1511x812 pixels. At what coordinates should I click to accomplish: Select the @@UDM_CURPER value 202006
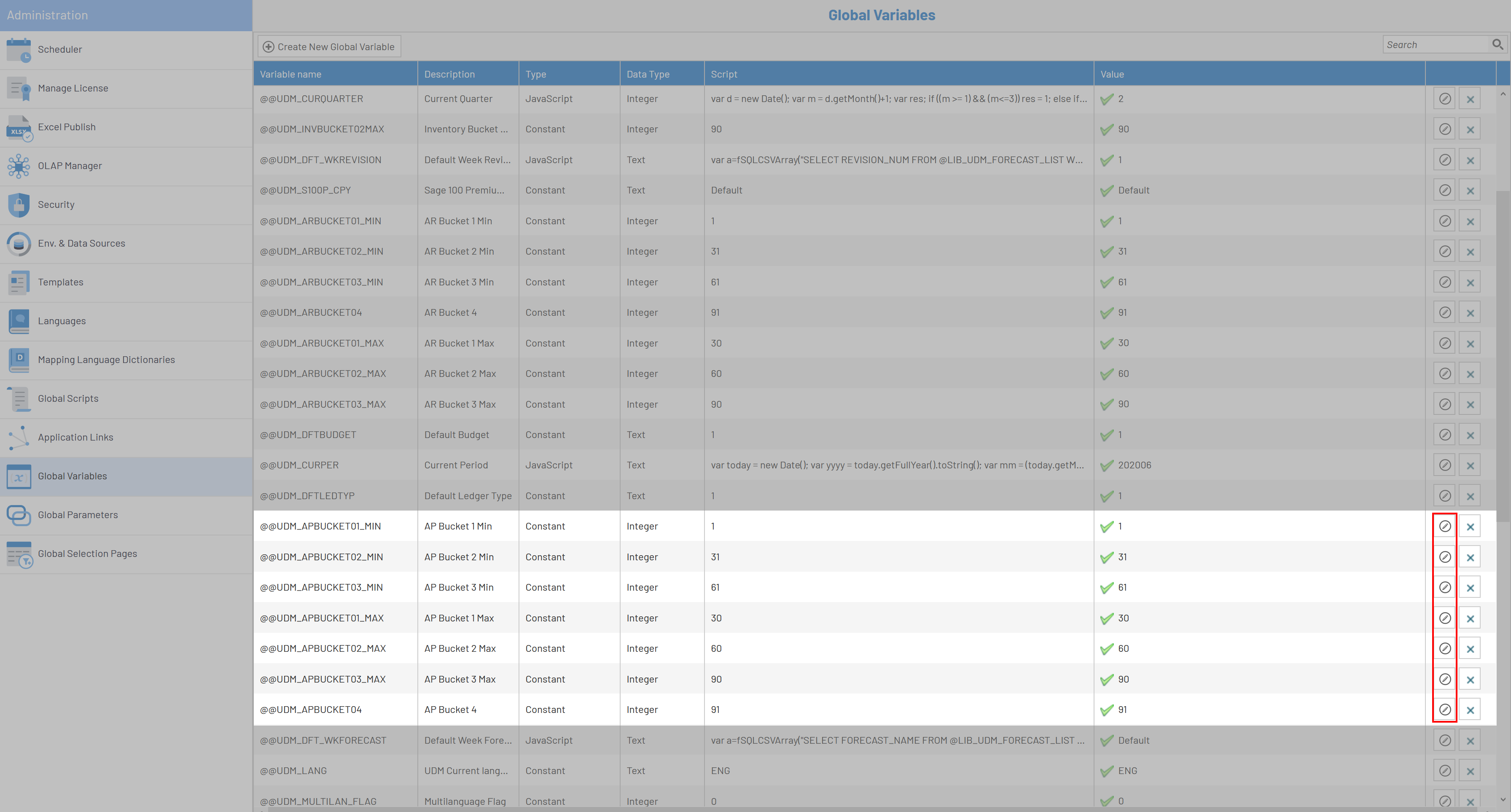pos(1260,465)
